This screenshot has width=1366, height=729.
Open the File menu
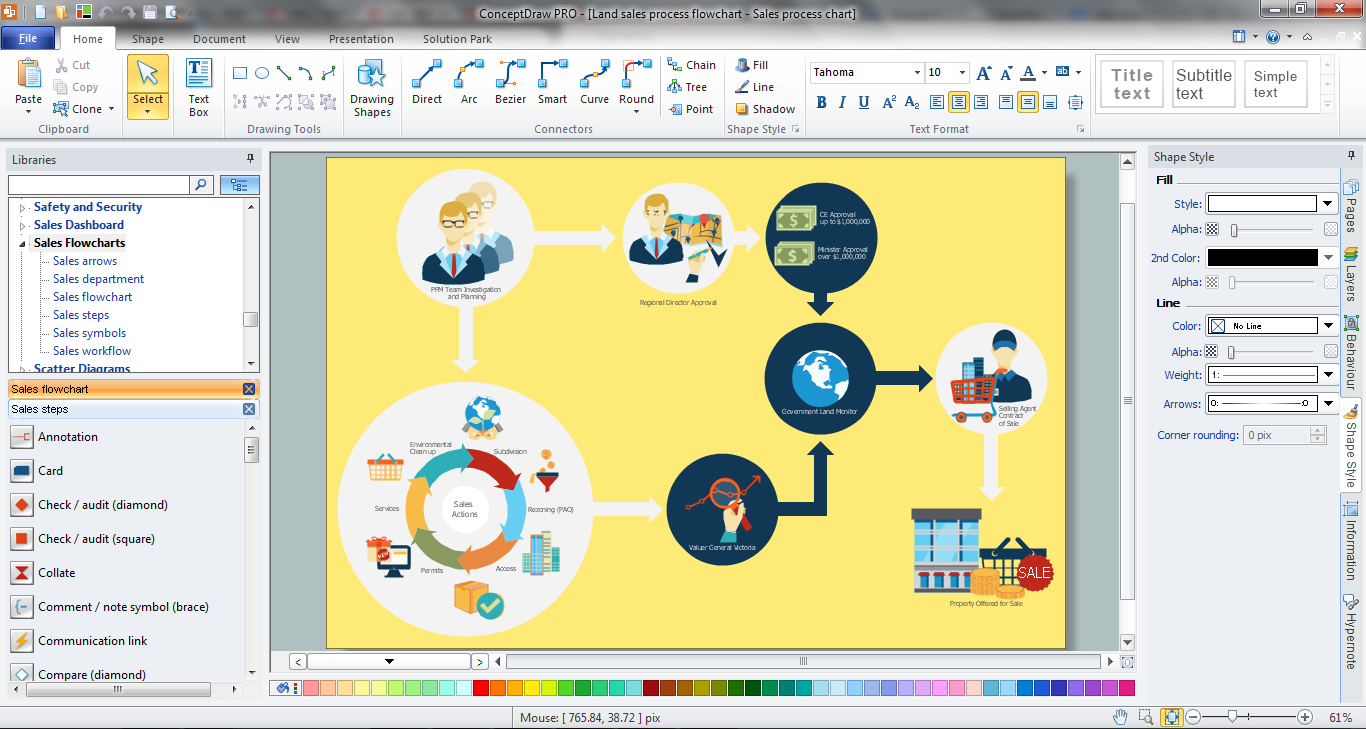28,39
